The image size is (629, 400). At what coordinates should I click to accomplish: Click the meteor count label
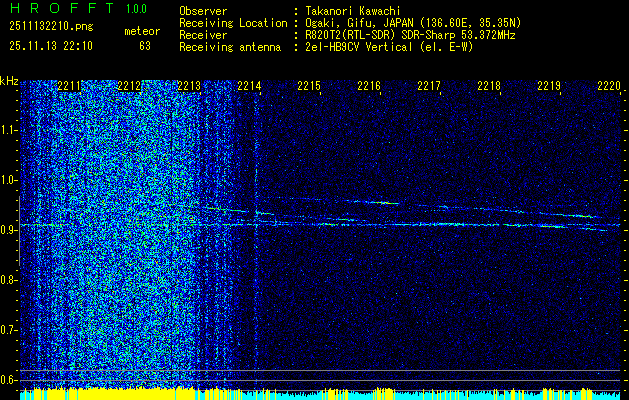(x=142, y=31)
